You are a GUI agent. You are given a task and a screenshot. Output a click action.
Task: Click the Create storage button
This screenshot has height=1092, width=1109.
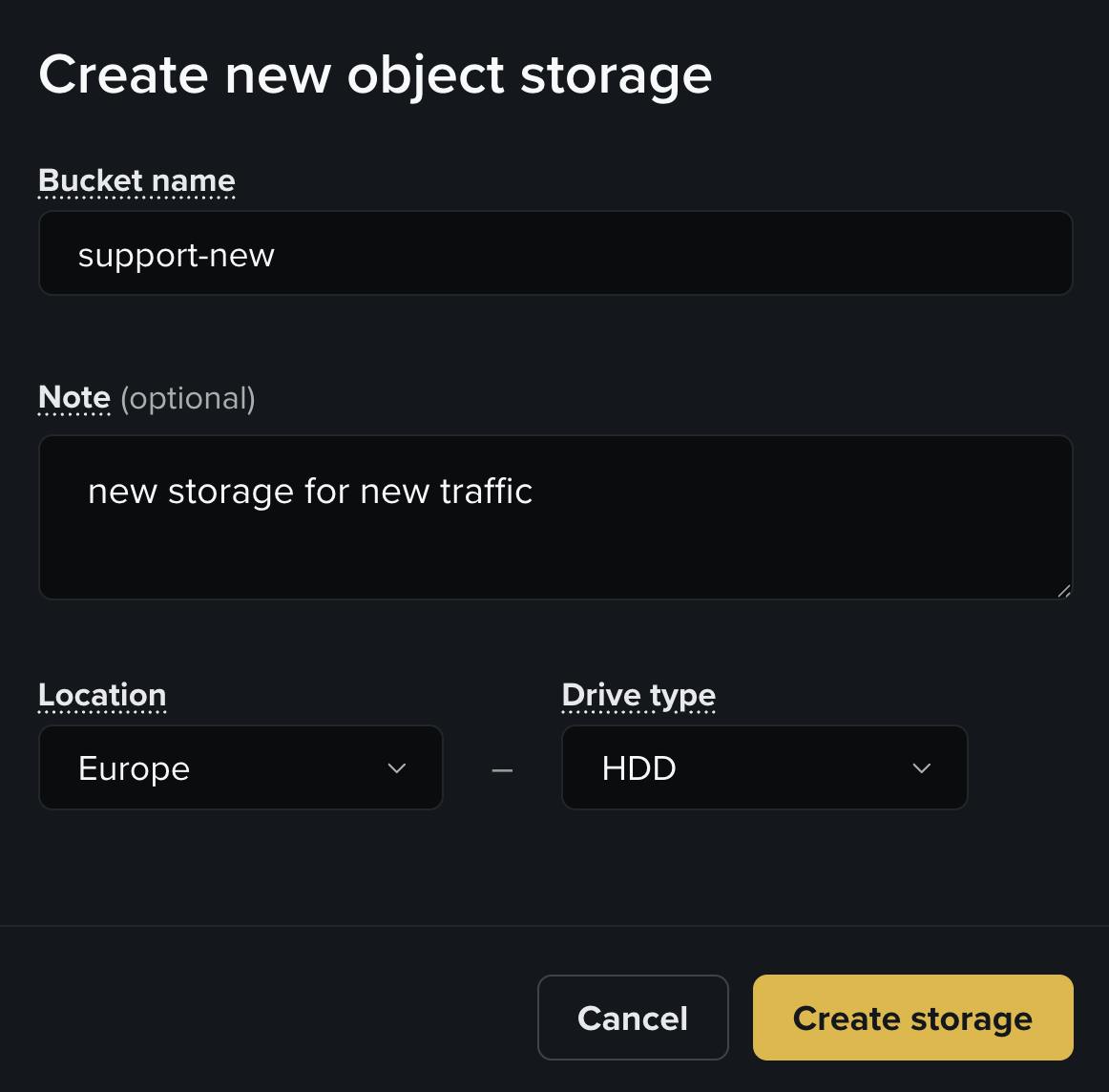912,1018
